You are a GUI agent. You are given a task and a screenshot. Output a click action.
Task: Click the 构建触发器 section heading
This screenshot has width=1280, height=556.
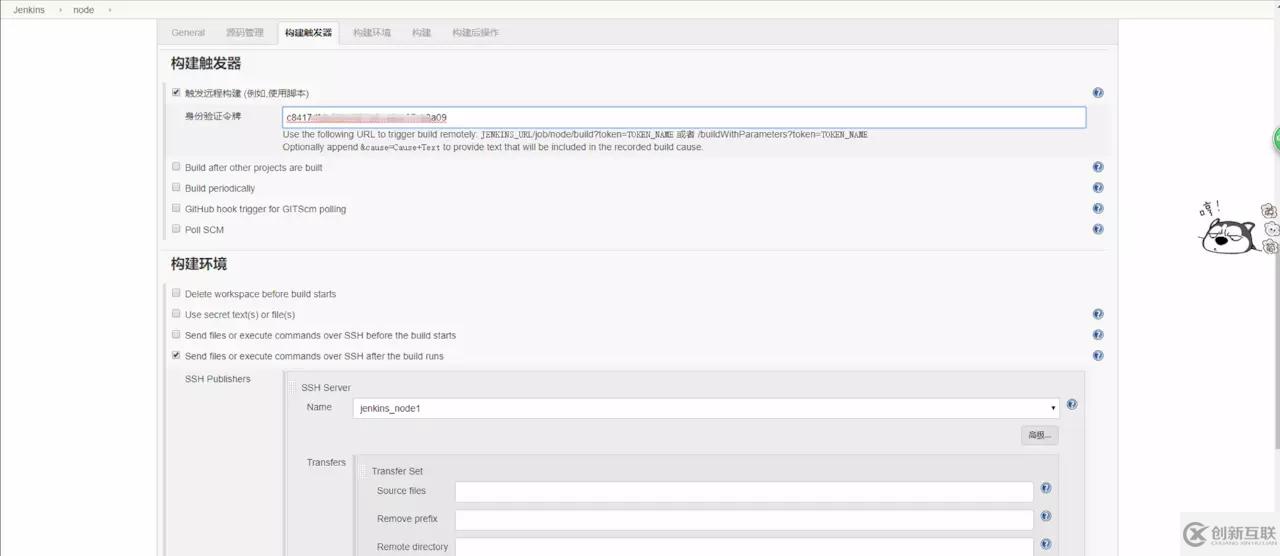[x=206, y=63]
